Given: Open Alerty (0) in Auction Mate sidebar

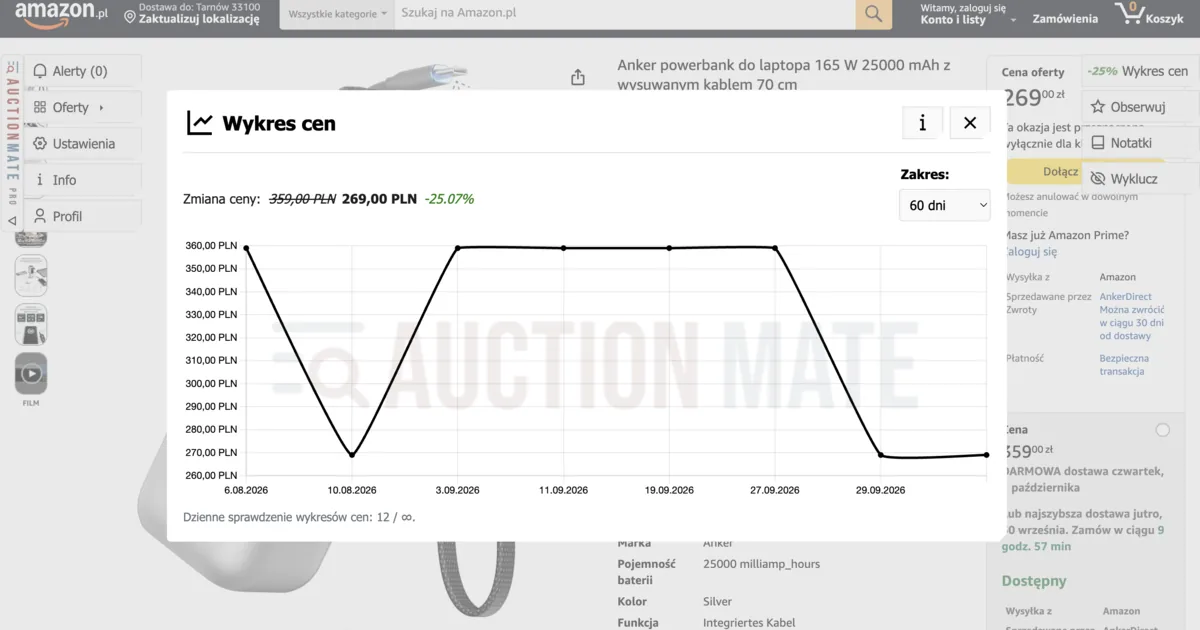Looking at the screenshot, I should (82, 71).
